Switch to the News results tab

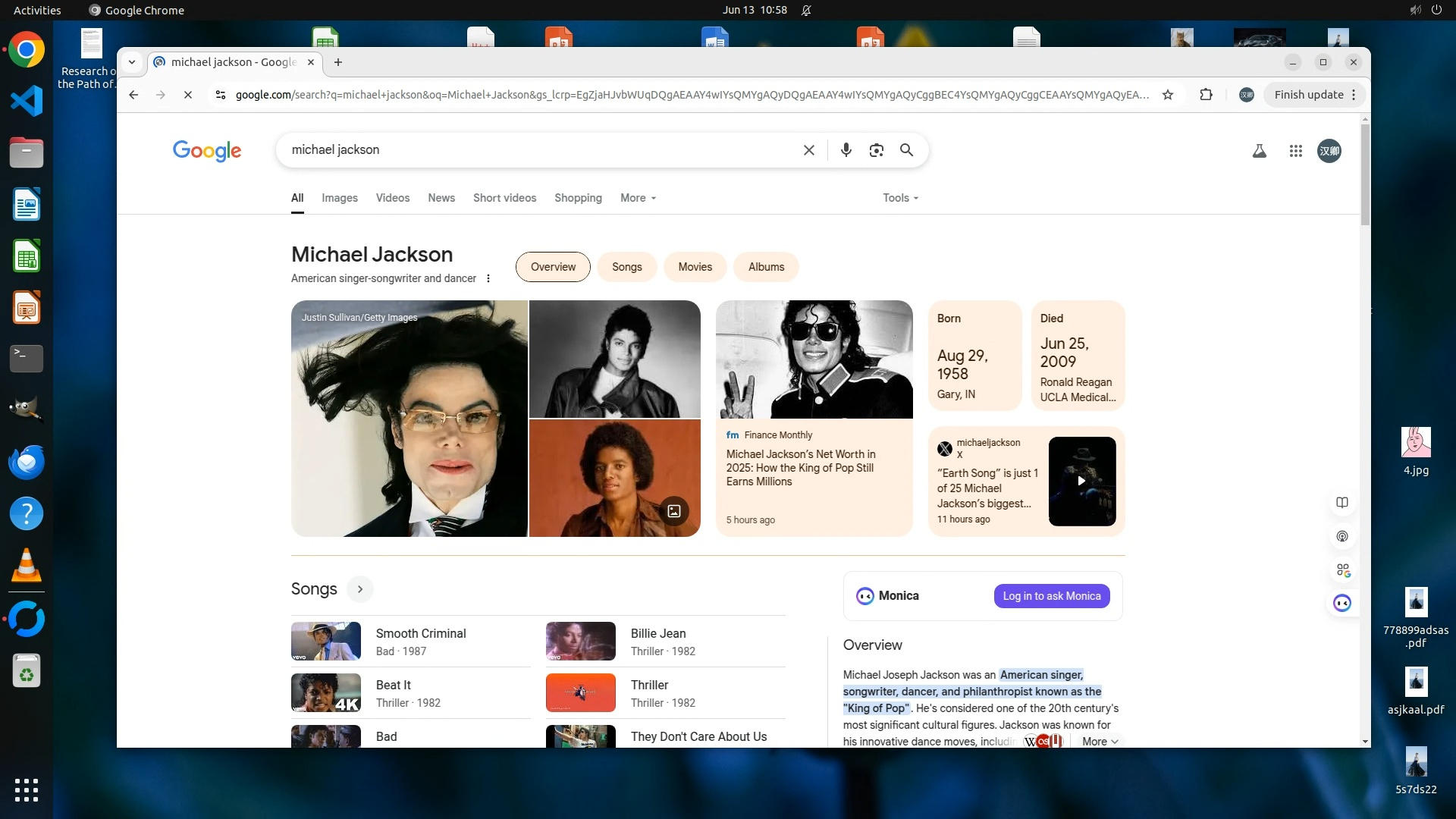click(441, 198)
